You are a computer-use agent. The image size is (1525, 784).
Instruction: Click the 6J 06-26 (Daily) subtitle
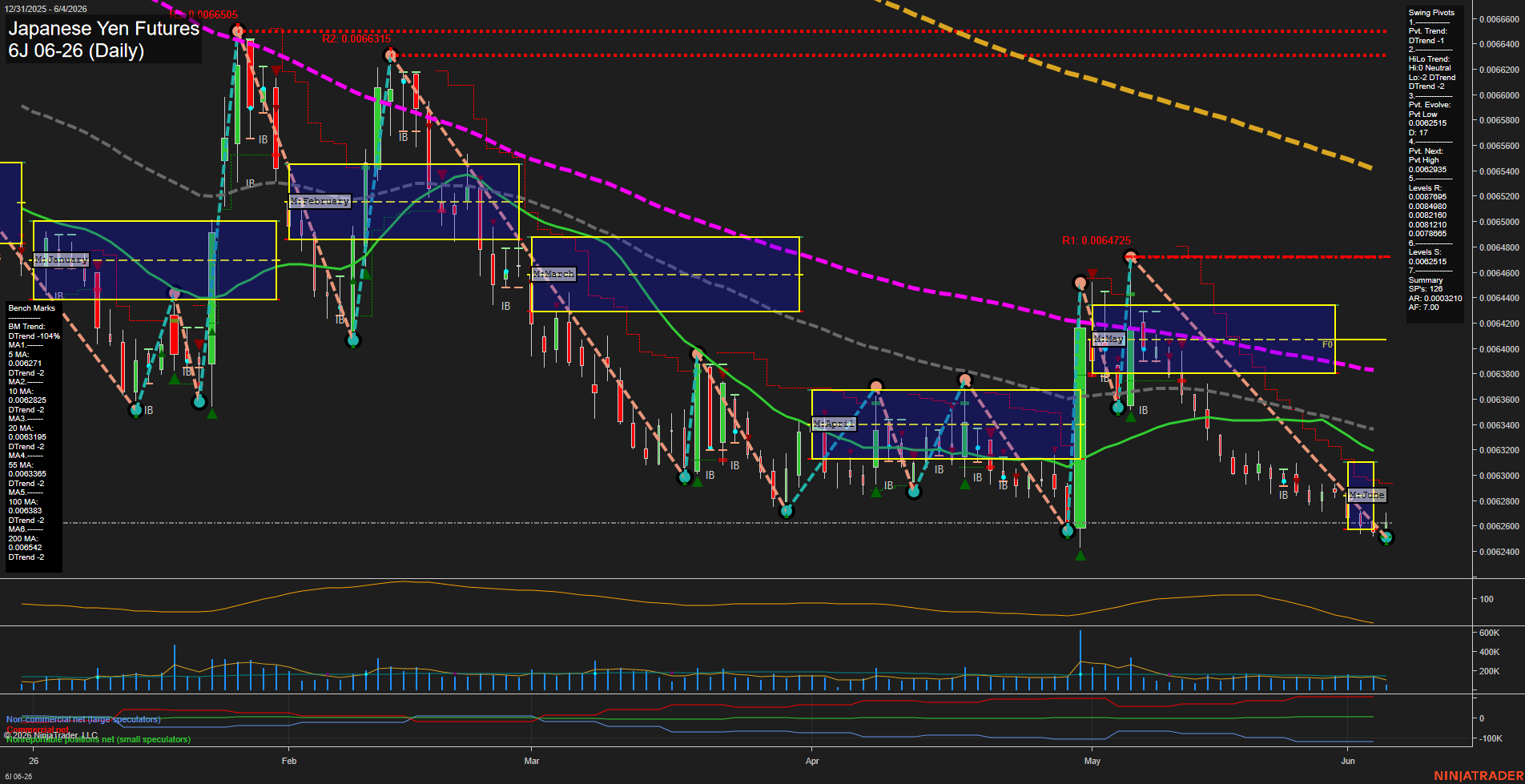[x=76, y=50]
